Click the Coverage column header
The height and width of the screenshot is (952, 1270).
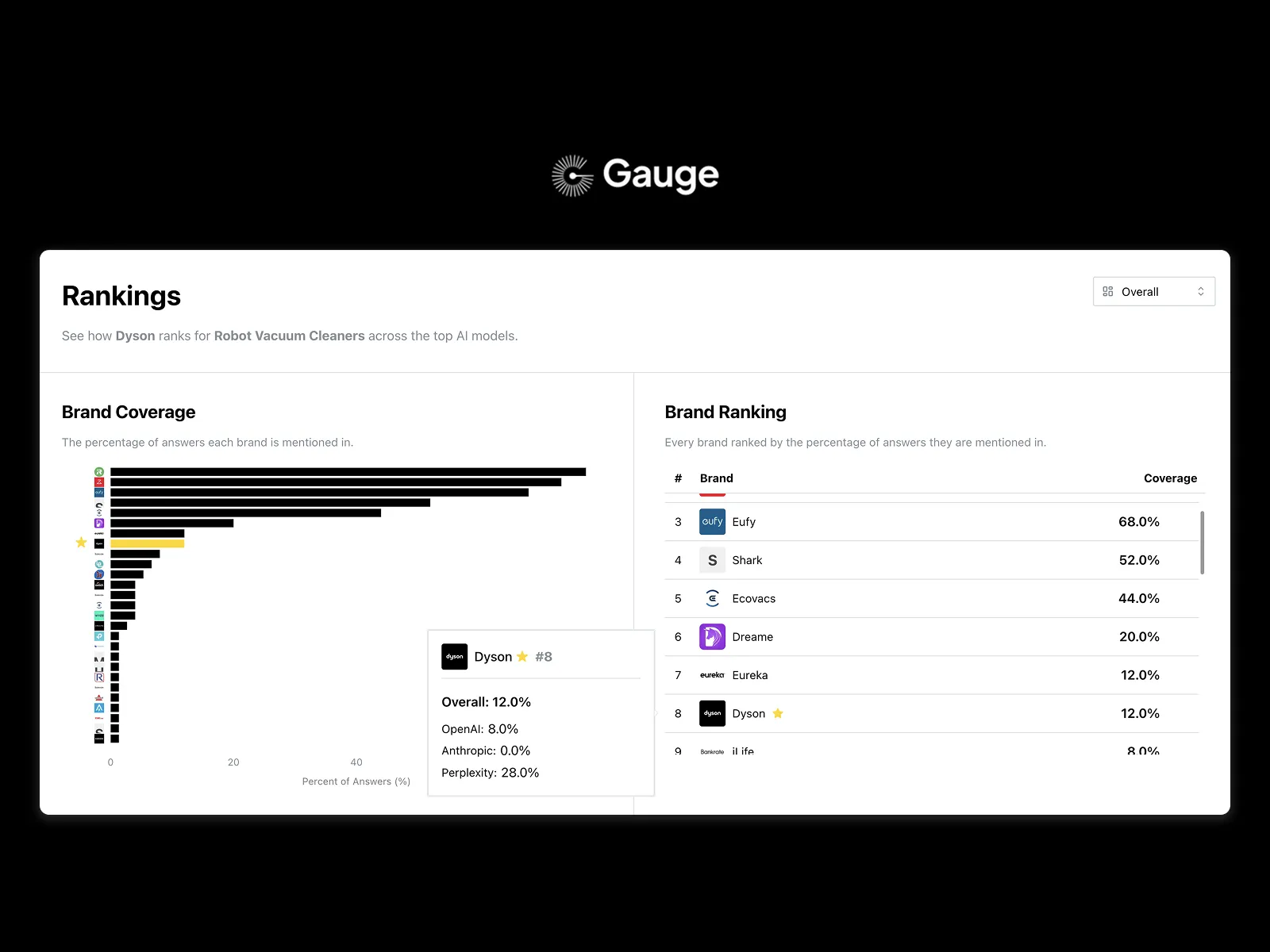click(x=1170, y=478)
